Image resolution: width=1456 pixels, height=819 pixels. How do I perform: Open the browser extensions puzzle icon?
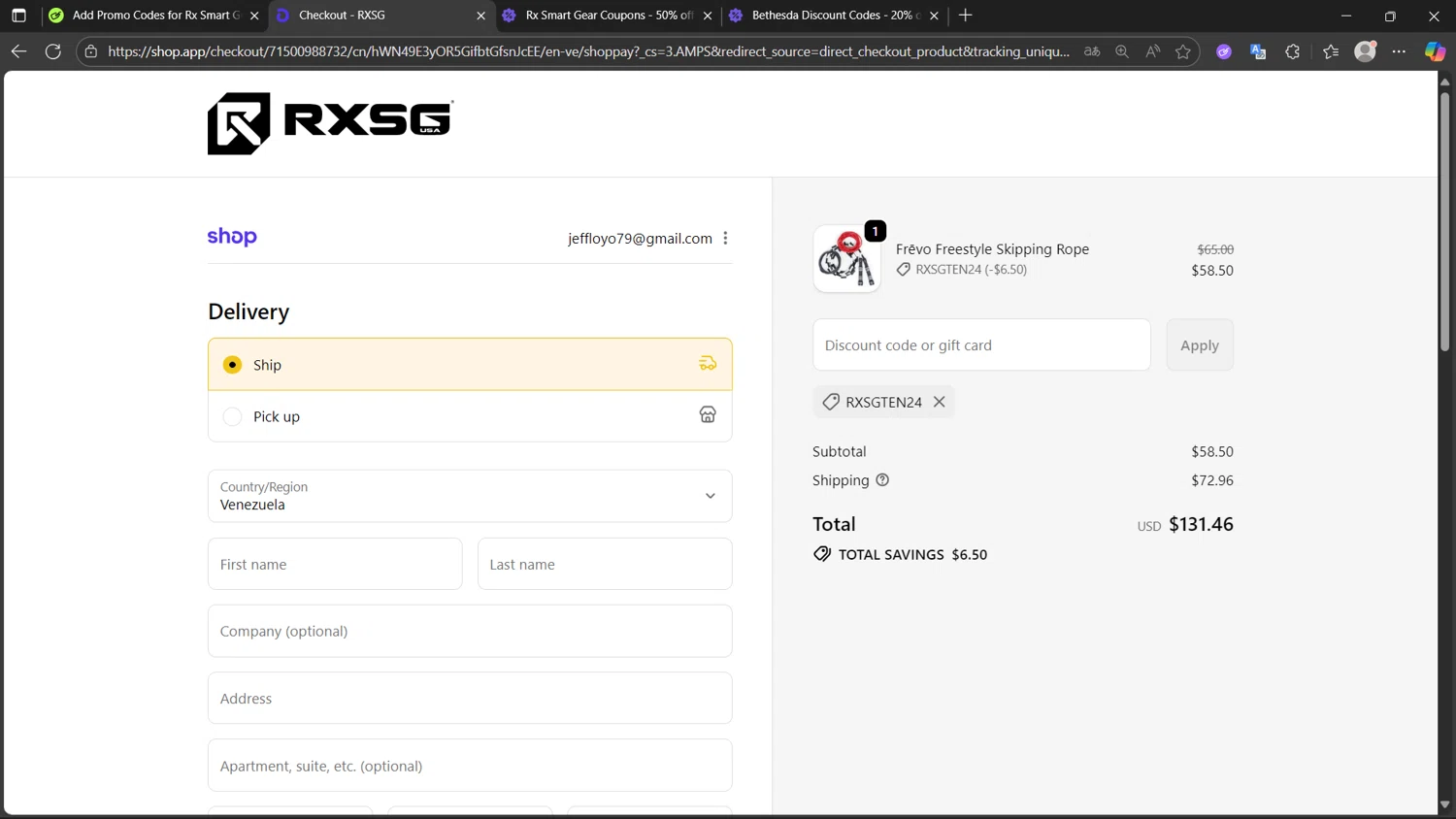[1292, 51]
